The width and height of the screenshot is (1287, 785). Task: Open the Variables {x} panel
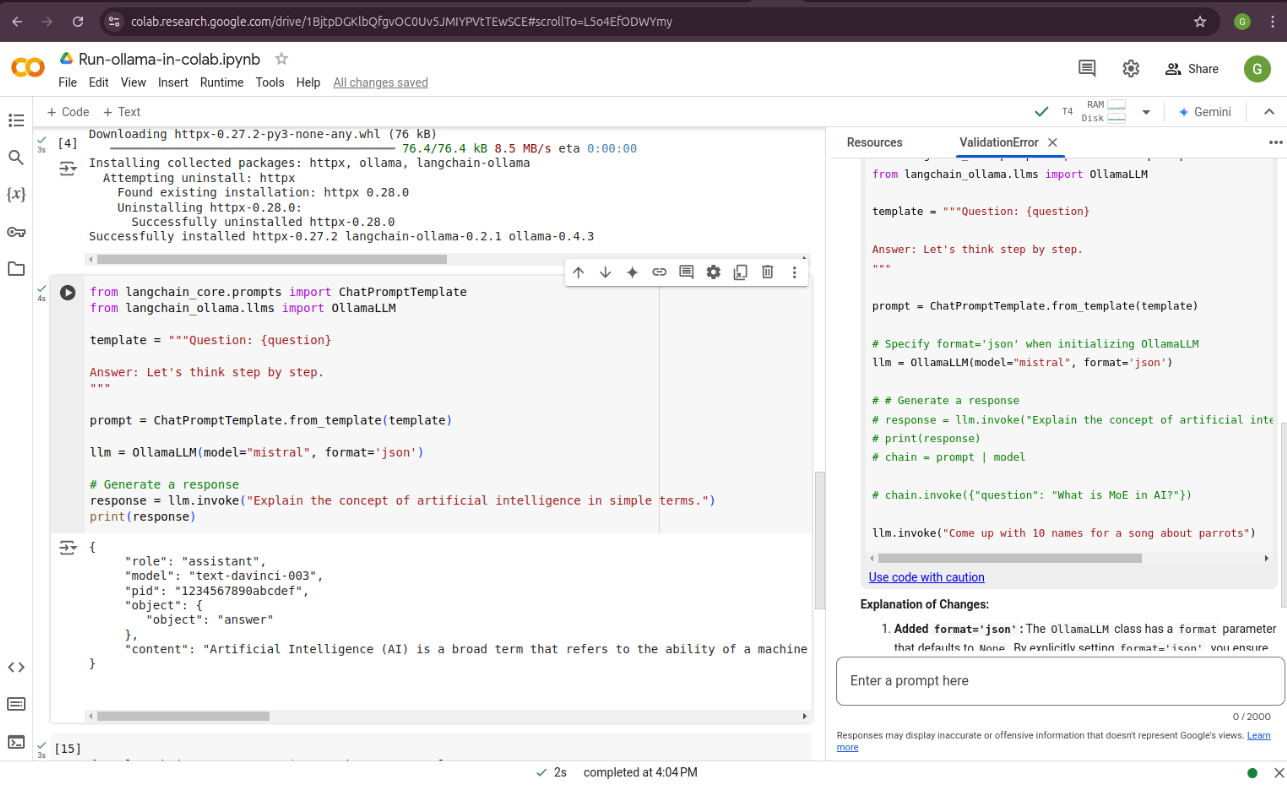[x=16, y=194]
